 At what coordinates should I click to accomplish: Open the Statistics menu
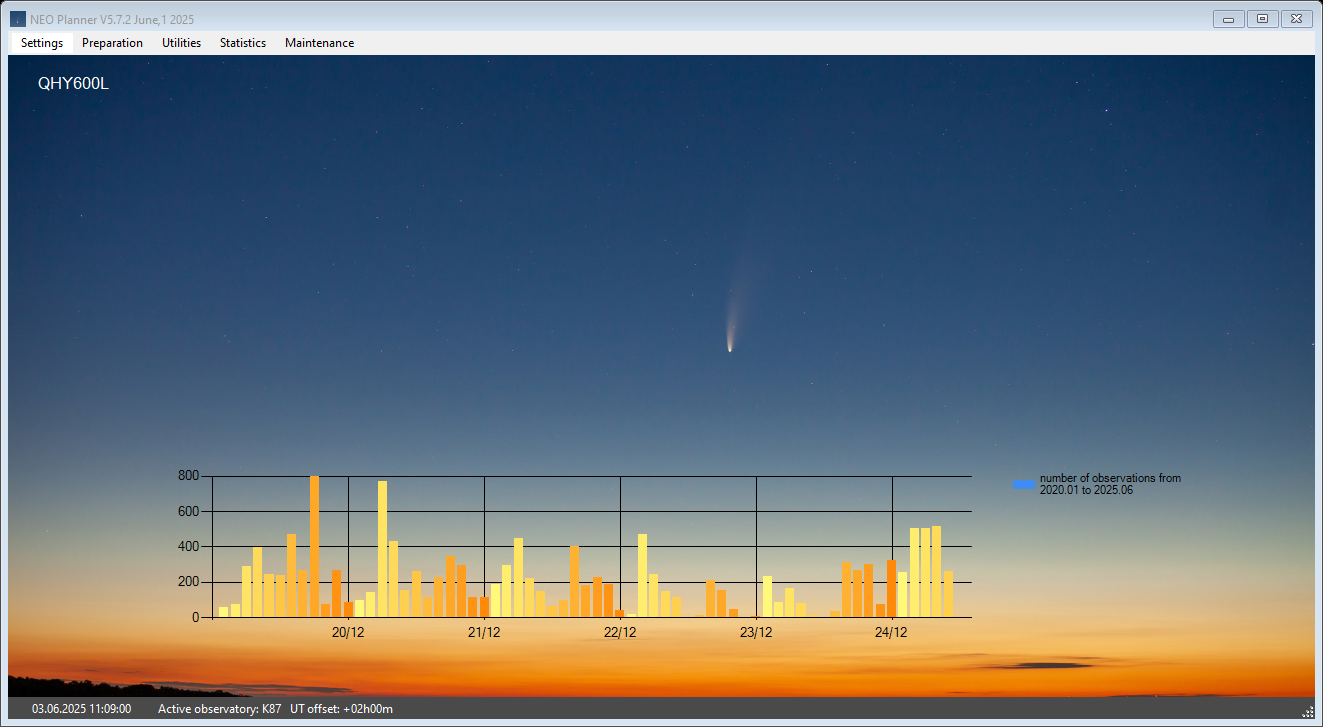tap(243, 43)
